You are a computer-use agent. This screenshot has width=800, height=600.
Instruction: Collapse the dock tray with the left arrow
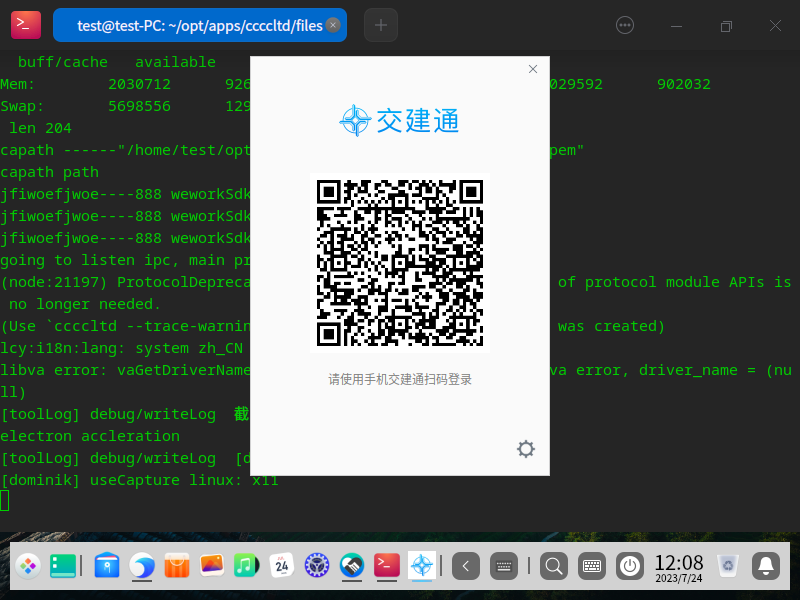(x=465, y=566)
